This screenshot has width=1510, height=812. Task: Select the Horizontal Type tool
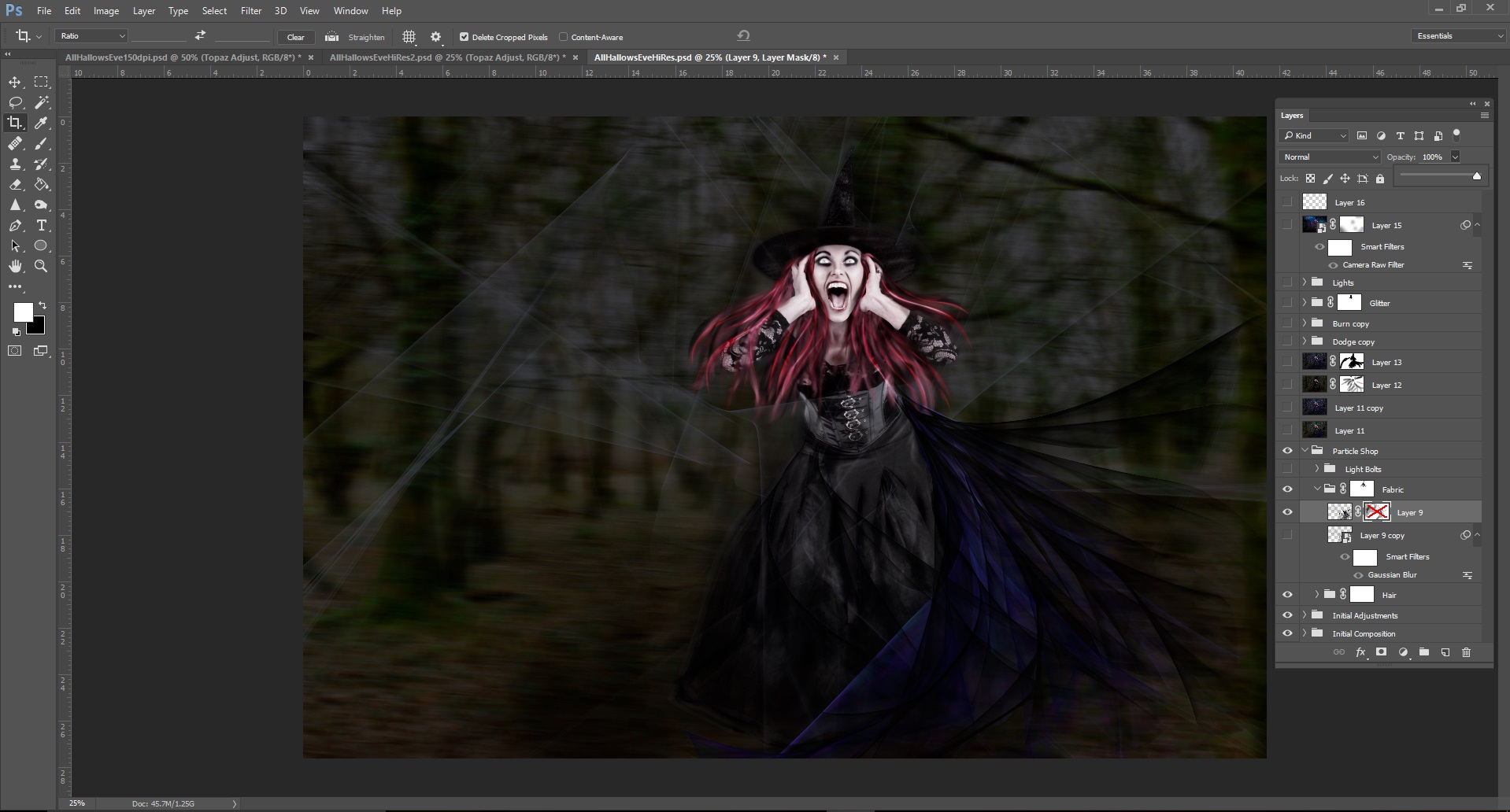click(x=41, y=225)
